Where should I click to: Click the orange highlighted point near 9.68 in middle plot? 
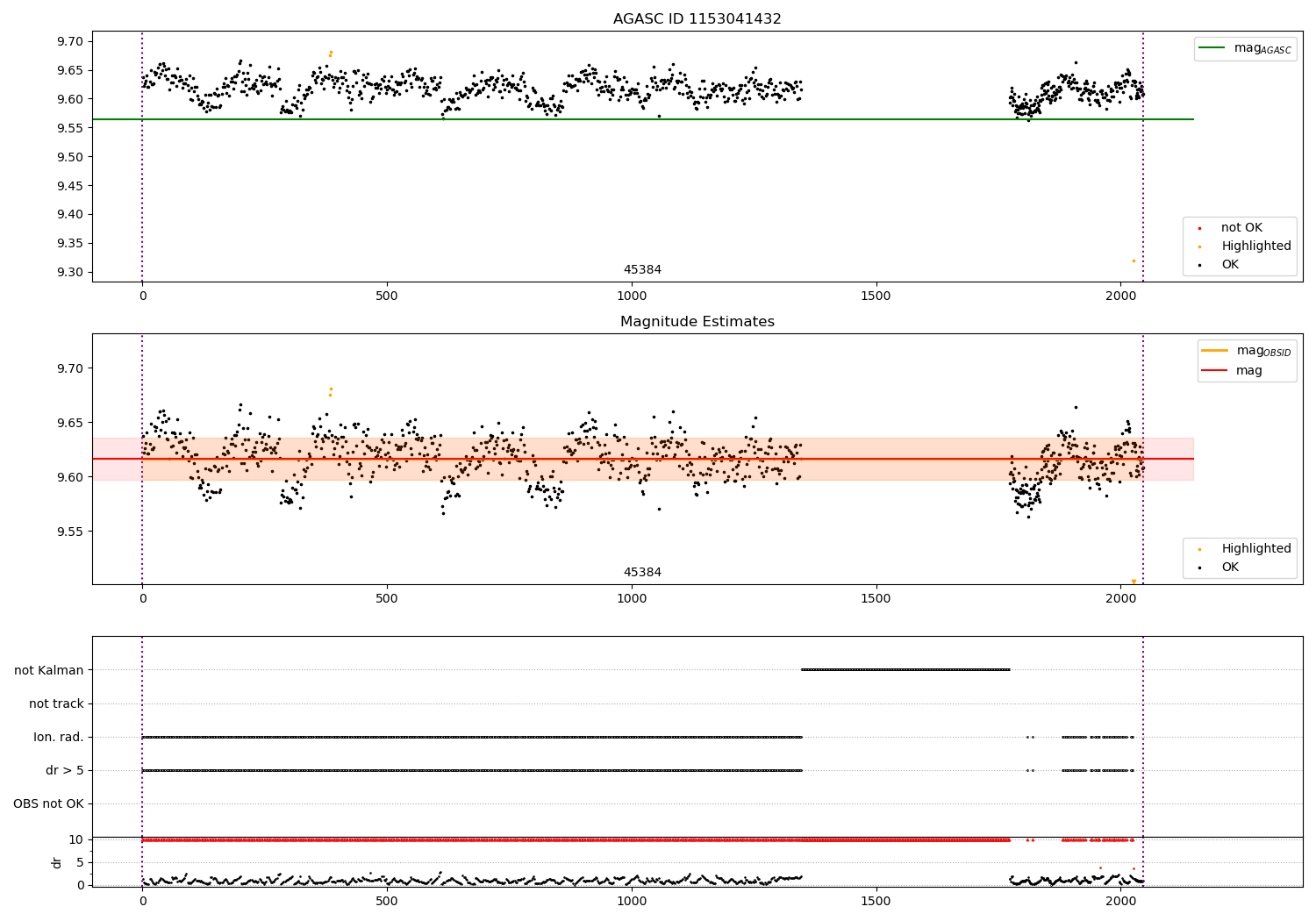tap(331, 389)
